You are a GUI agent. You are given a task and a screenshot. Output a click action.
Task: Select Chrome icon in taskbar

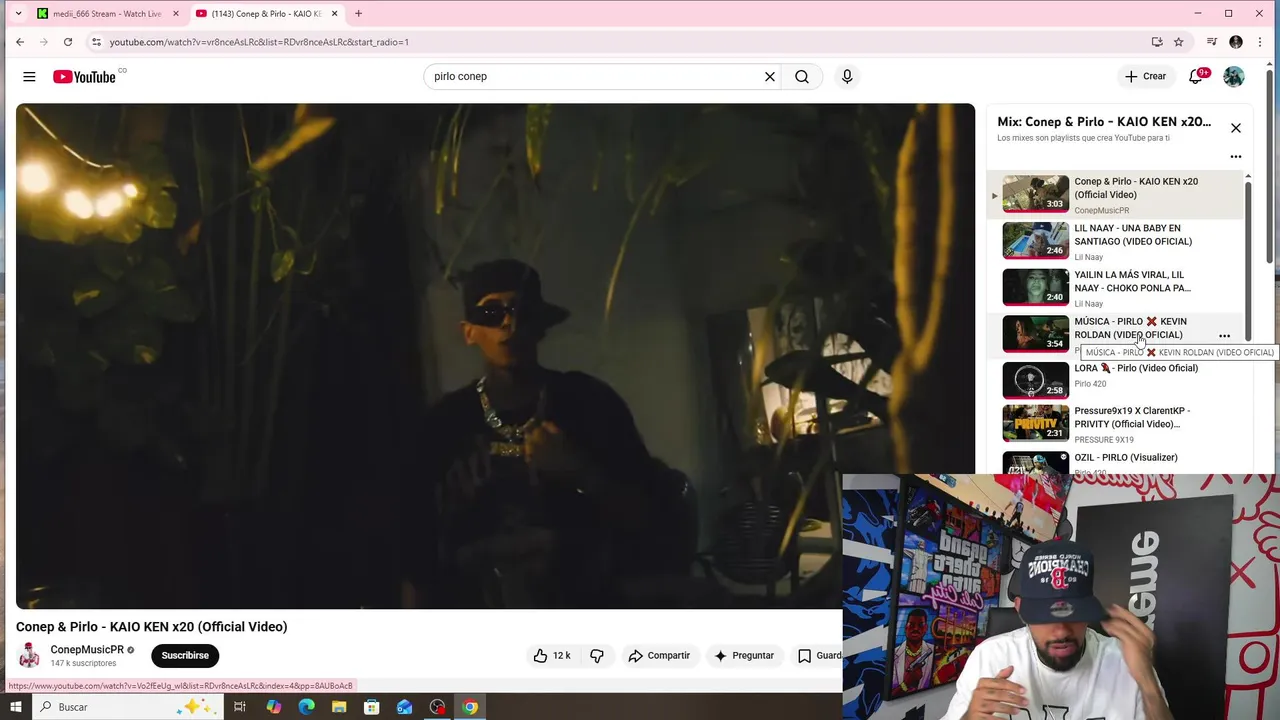[470, 707]
